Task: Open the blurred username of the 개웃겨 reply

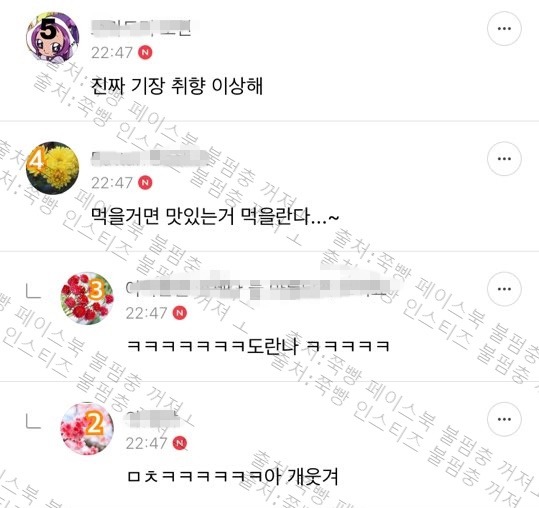Action: pos(153,418)
